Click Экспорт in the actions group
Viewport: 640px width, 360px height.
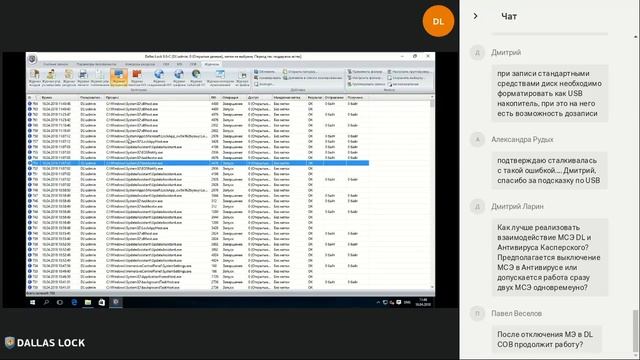(x=263, y=84)
